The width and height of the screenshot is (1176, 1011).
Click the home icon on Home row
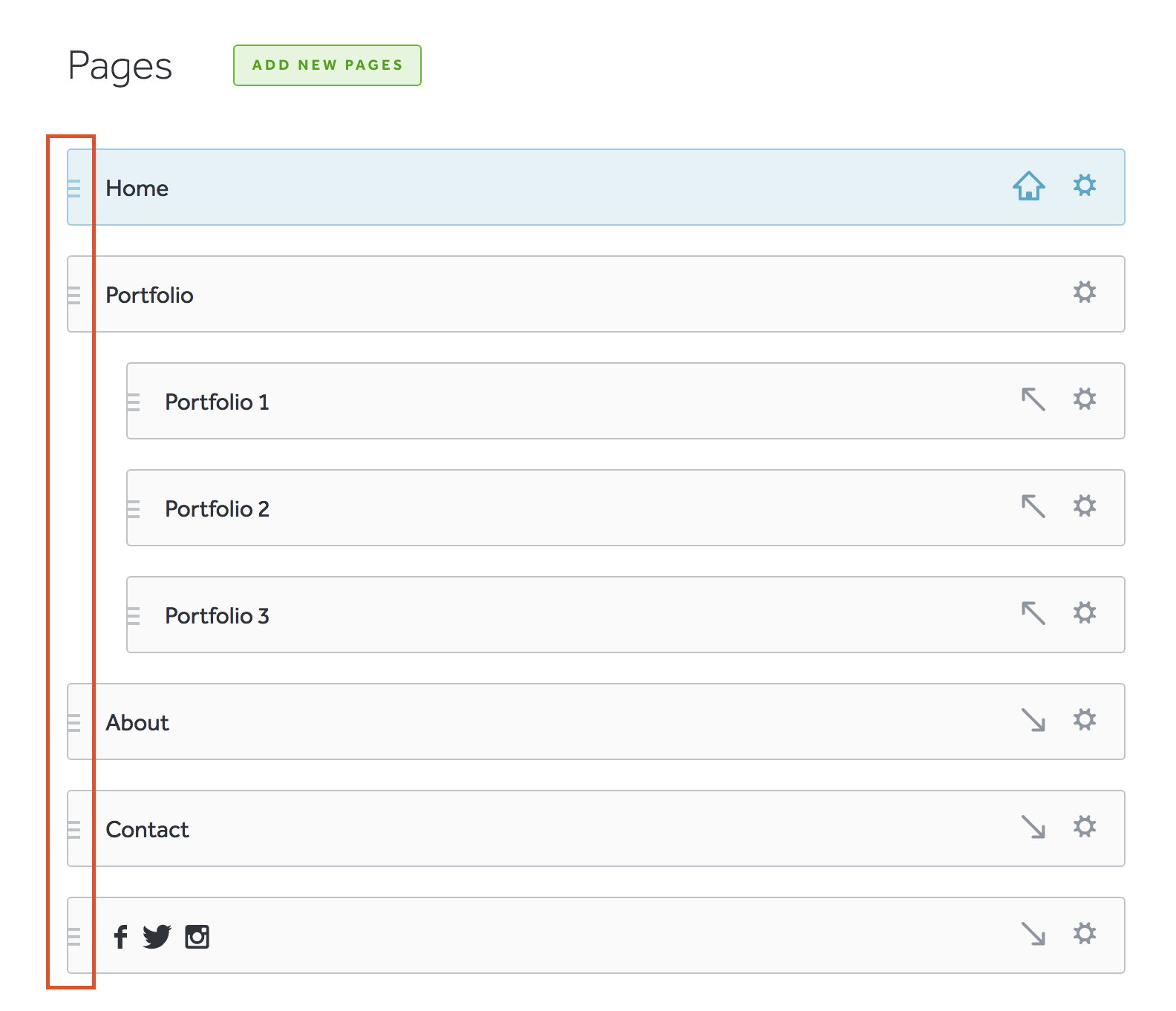tap(1028, 186)
